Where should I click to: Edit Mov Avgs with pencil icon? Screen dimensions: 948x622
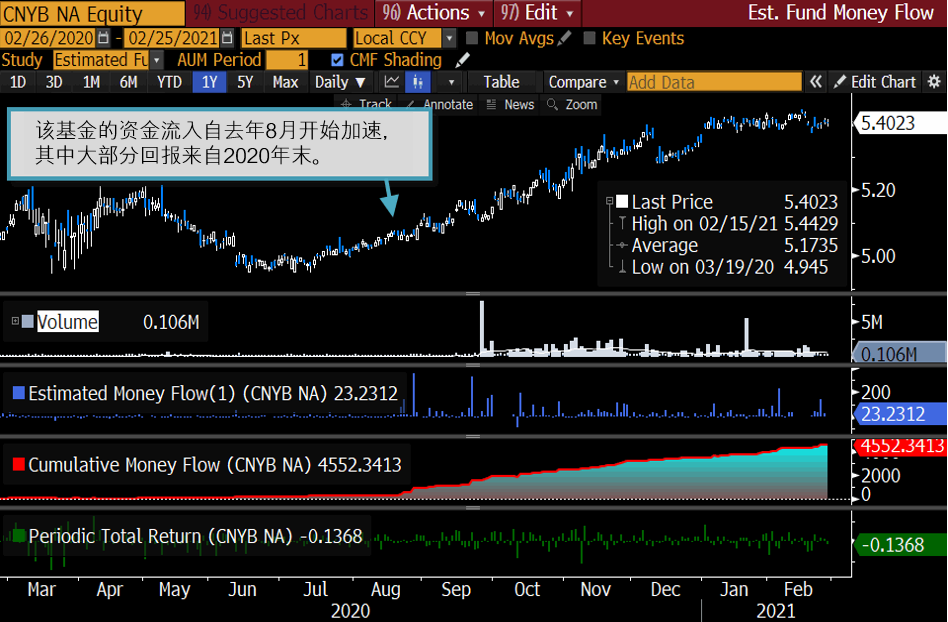564,38
